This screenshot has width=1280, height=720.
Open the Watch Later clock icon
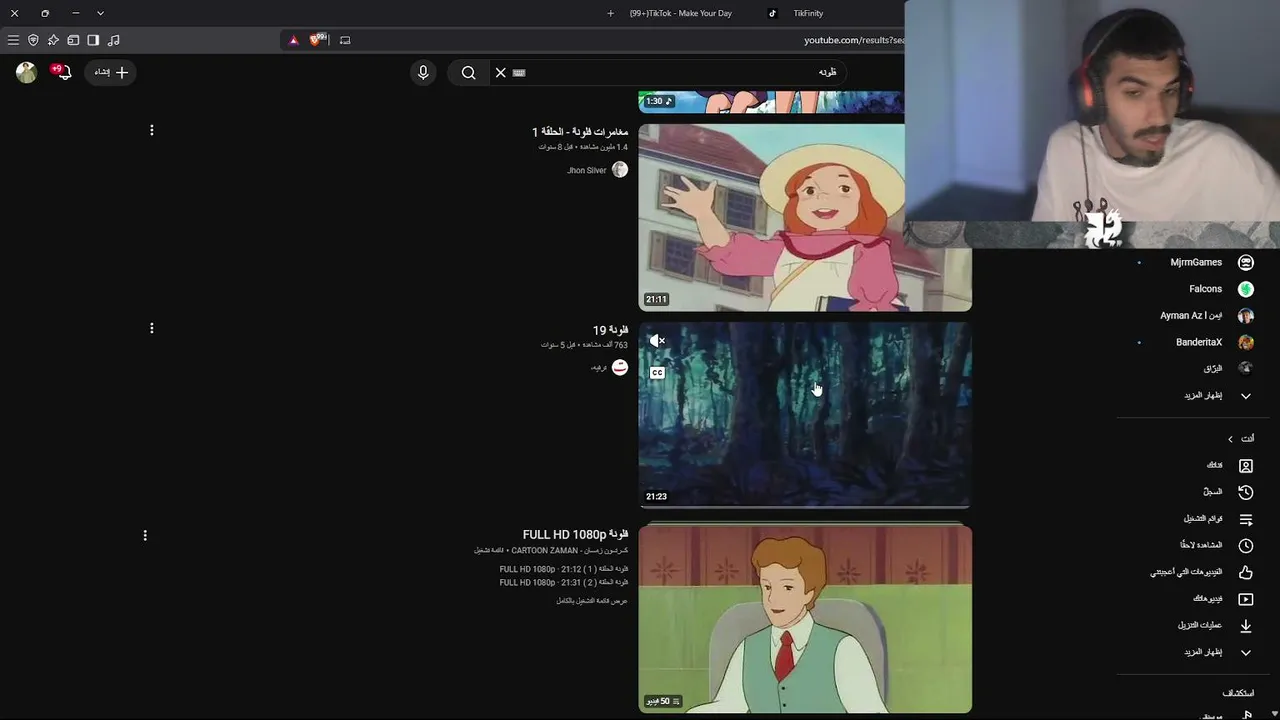tap(1246, 546)
